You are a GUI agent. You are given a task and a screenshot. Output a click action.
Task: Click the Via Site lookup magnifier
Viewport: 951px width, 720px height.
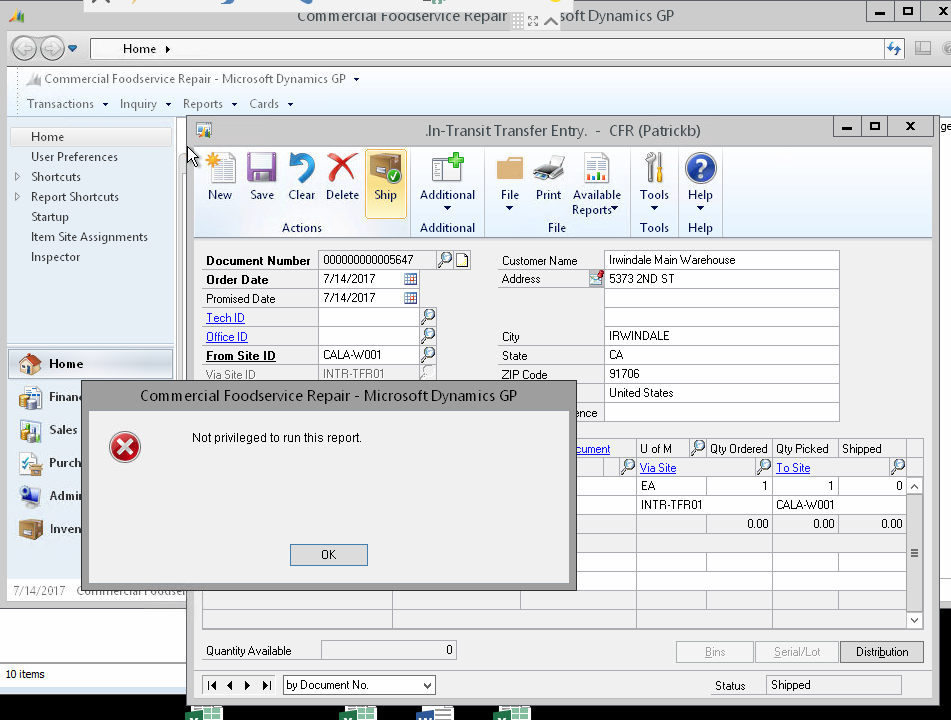pos(764,466)
